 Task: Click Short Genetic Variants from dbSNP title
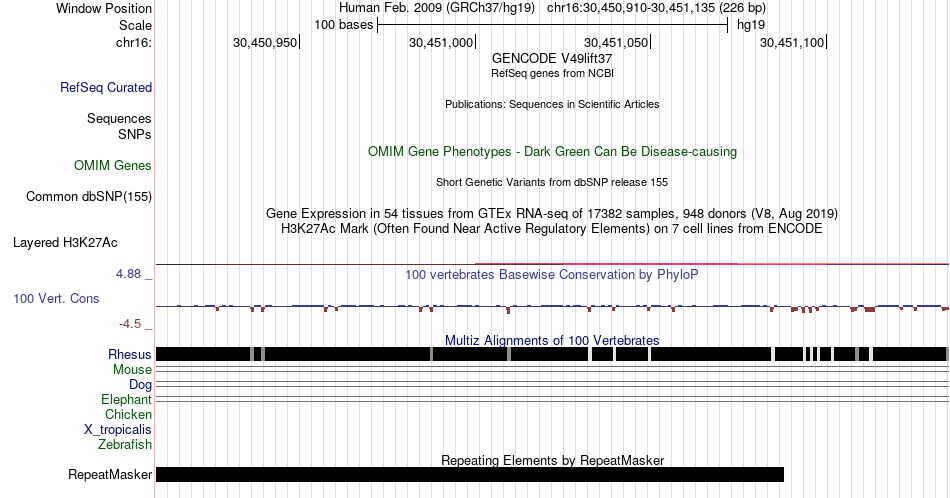(552, 182)
